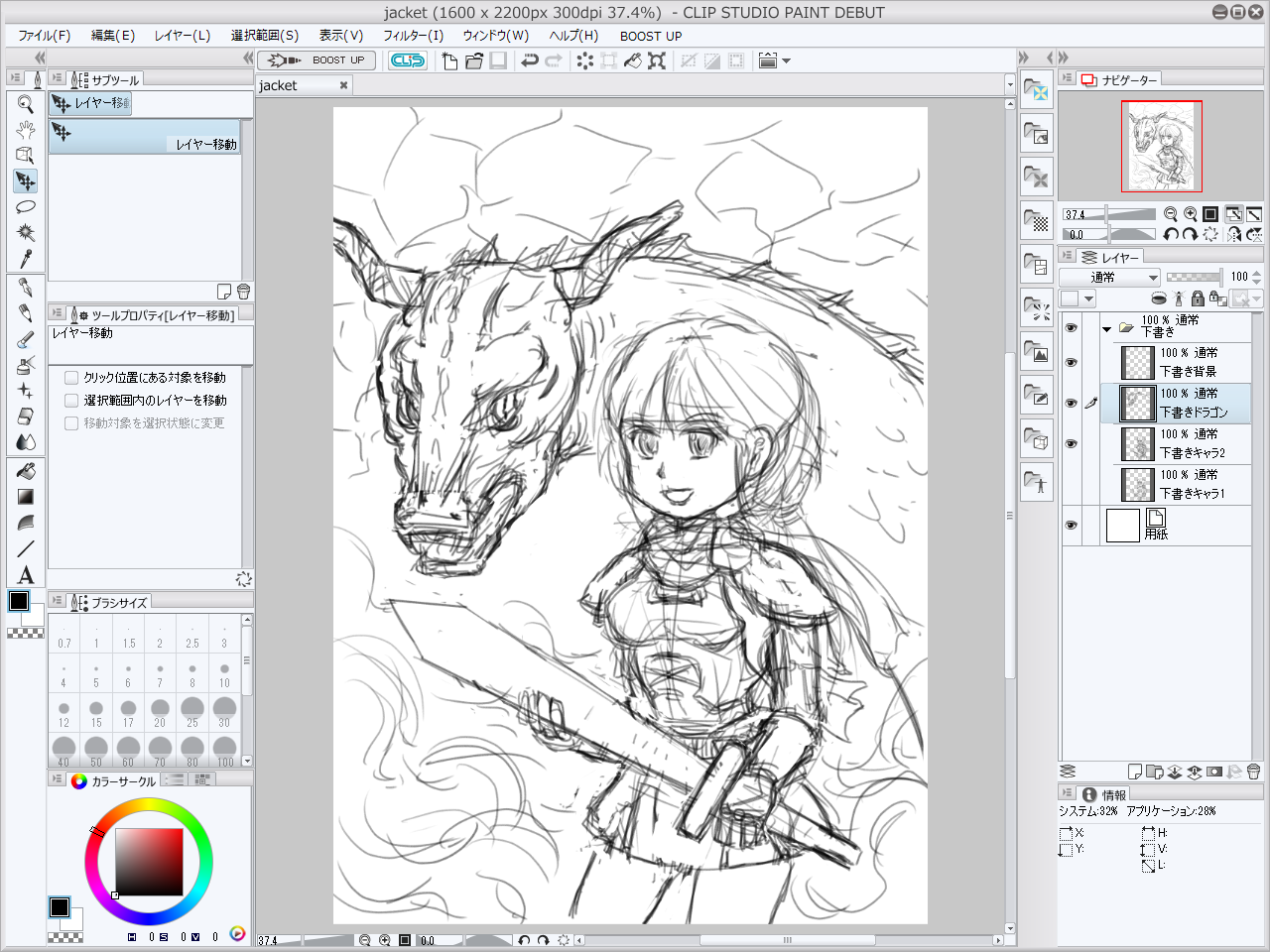Select the Text tool
The image size is (1270, 952).
[26, 575]
